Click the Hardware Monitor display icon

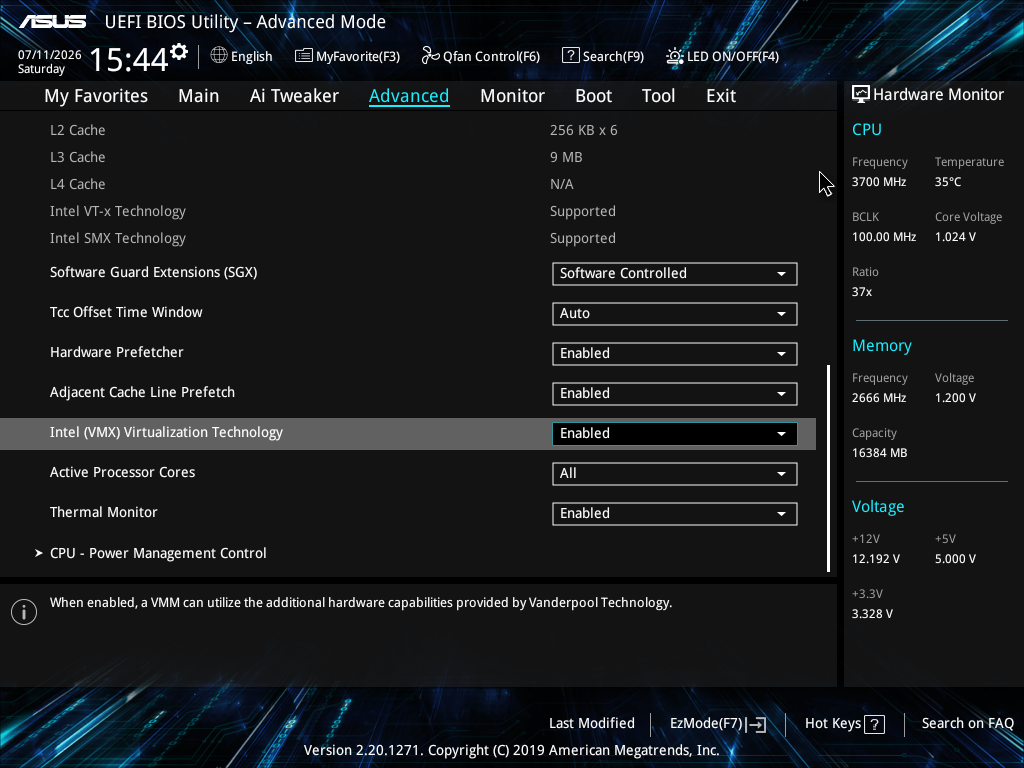point(861,95)
